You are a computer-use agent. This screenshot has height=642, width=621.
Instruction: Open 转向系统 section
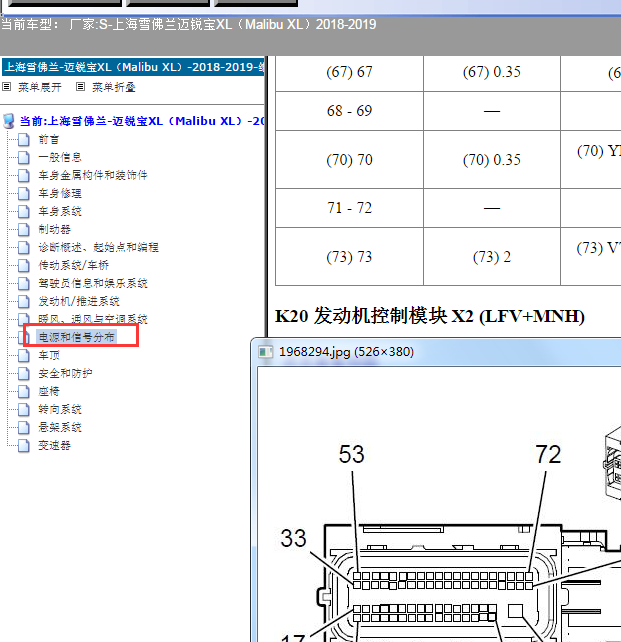pyautogui.click(x=60, y=410)
